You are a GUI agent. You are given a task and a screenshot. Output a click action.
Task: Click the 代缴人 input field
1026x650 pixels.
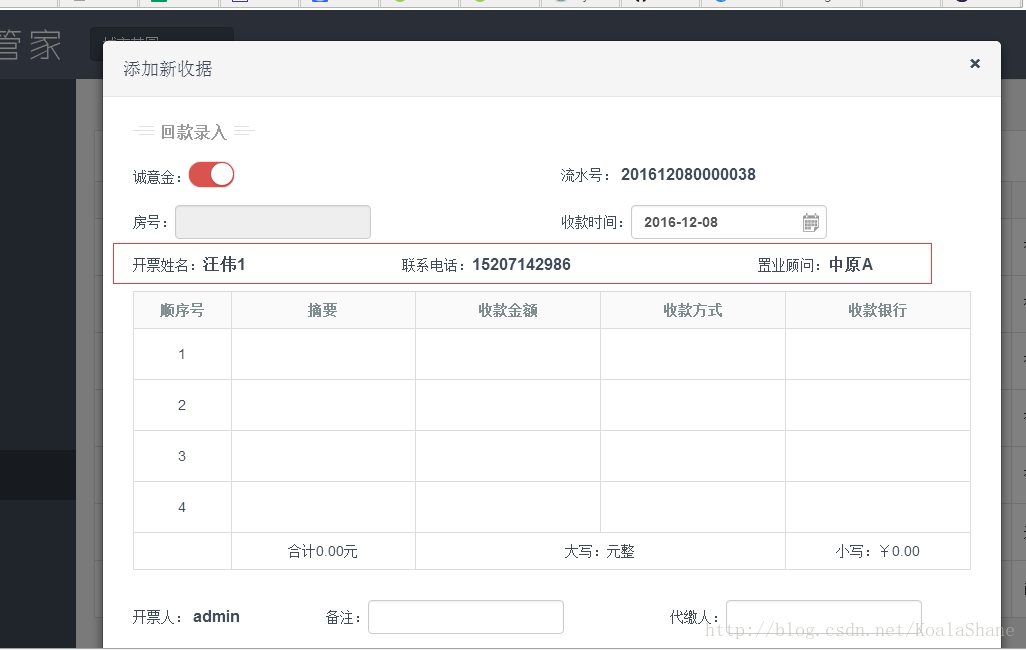pyautogui.click(x=824, y=617)
